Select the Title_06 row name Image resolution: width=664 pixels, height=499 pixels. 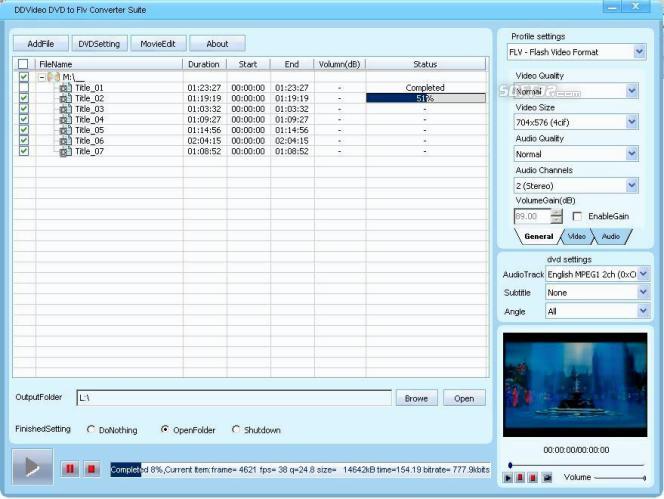pyautogui.click(x=89, y=141)
